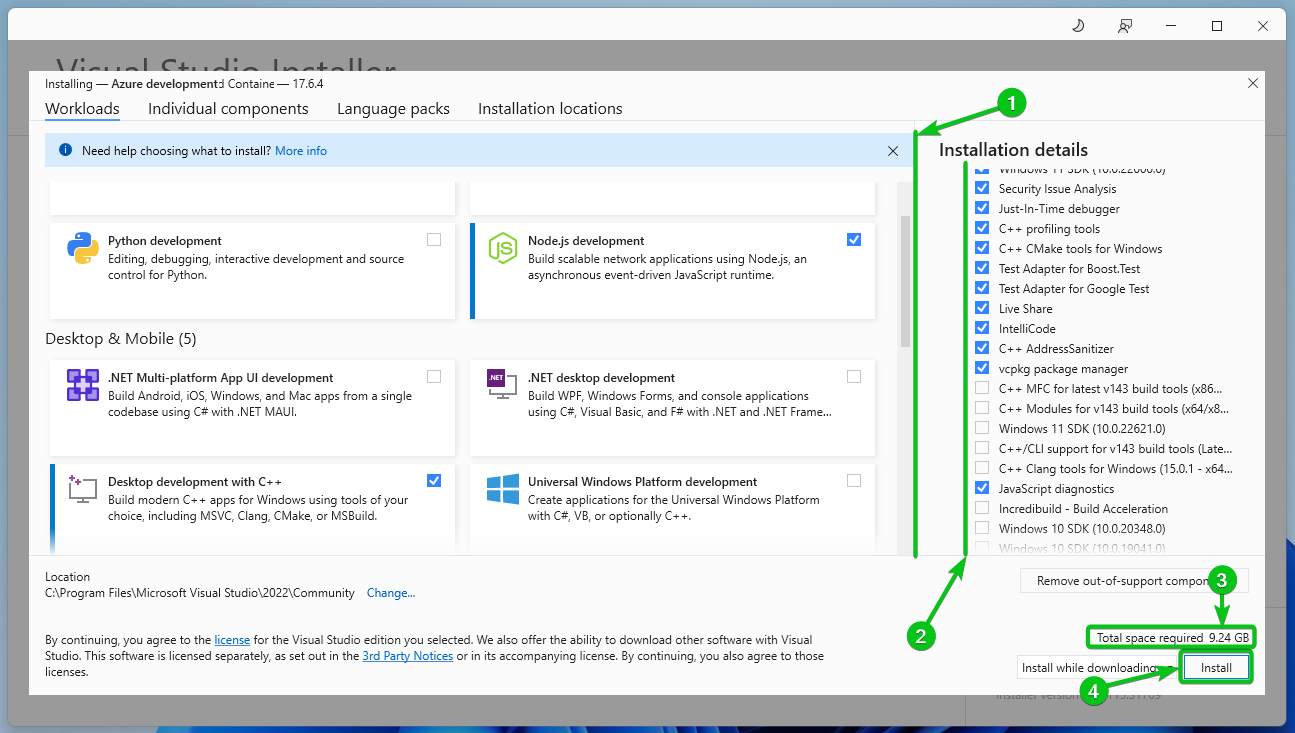Check Windows 11 SDK (10.0.22621.0)
Image resolution: width=1295 pixels, height=733 pixels.
982,428
